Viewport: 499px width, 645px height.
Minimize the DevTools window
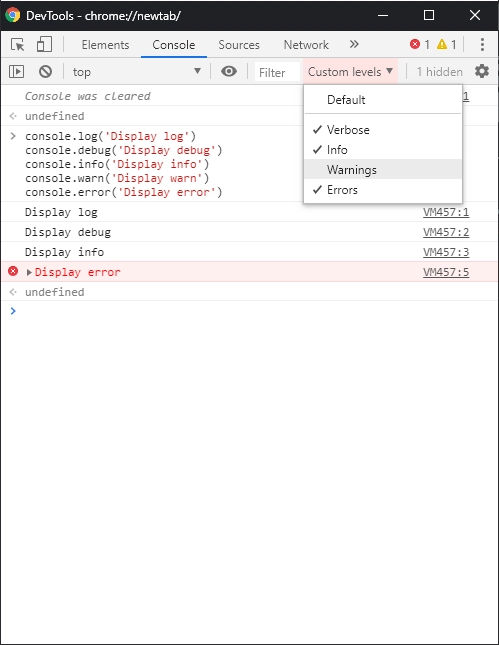point(383,15)
